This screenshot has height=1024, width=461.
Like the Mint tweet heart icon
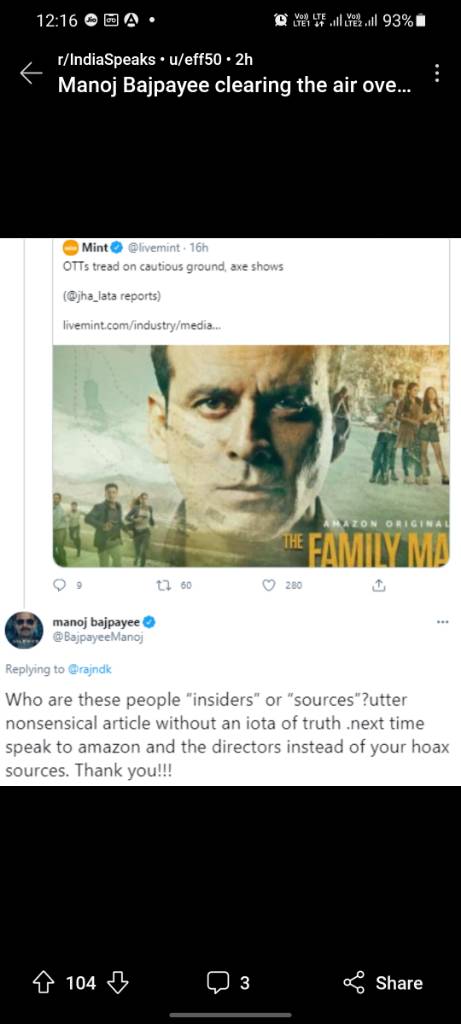click(268, 586)
